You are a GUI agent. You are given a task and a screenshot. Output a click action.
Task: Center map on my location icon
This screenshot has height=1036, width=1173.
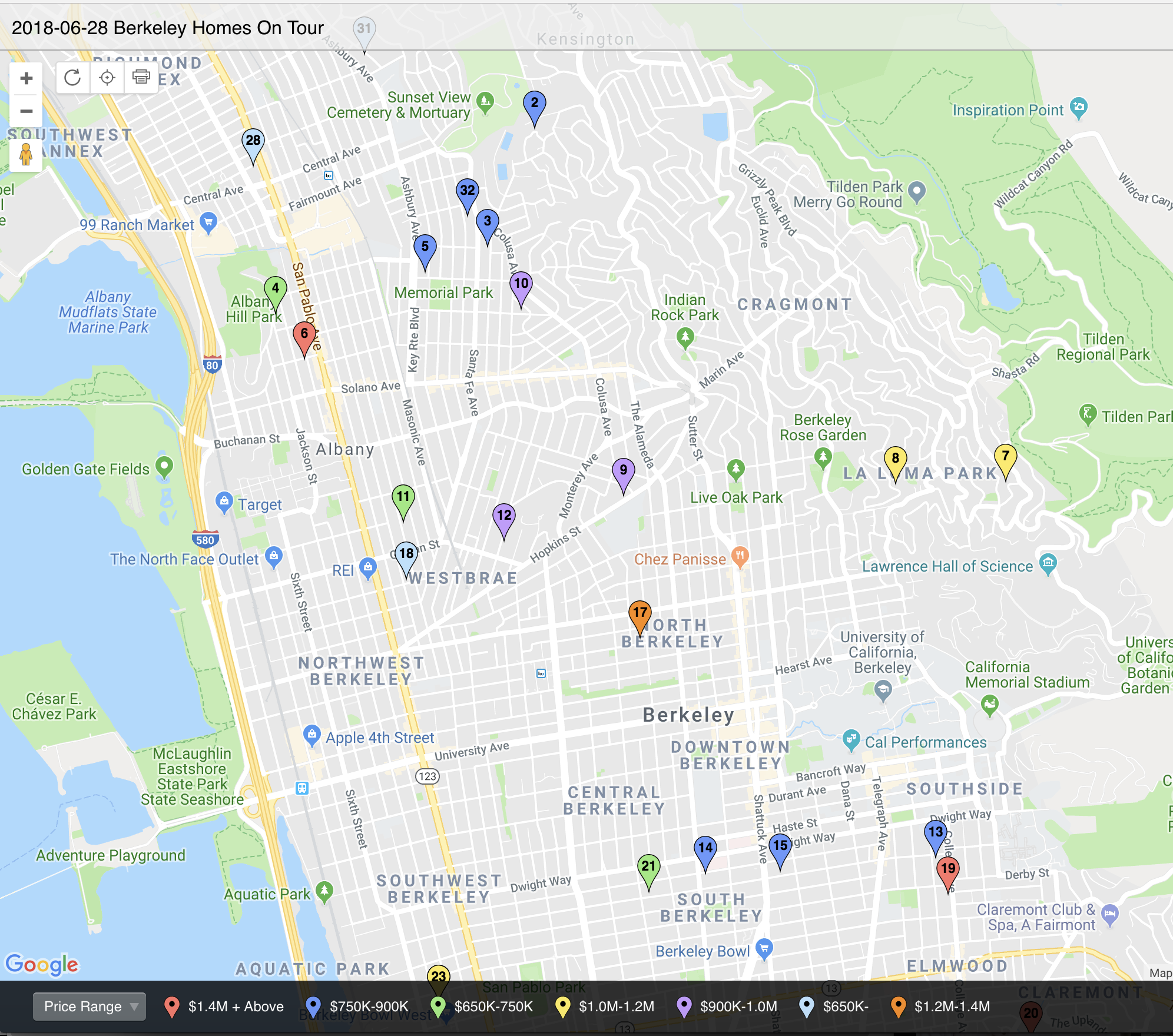coord(107,77)
